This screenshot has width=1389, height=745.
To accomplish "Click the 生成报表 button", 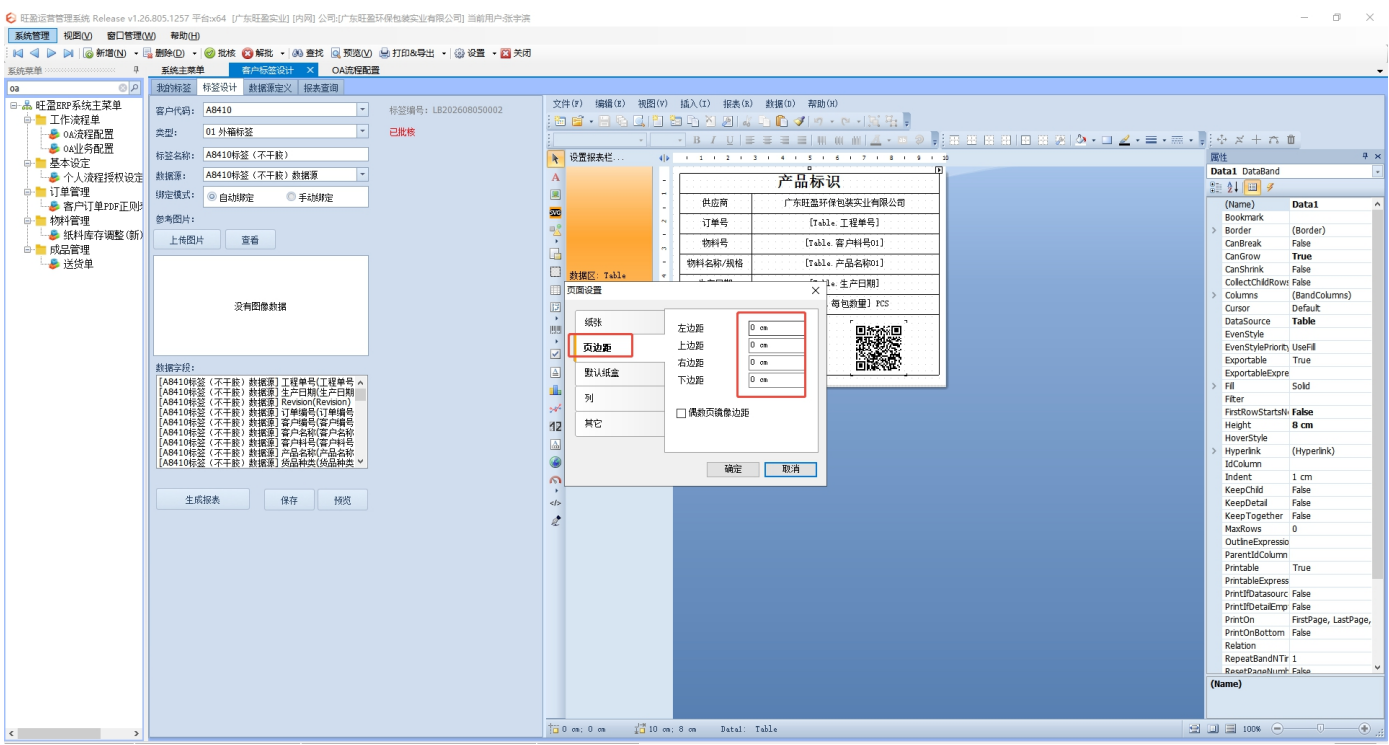I will pos(202,500).
